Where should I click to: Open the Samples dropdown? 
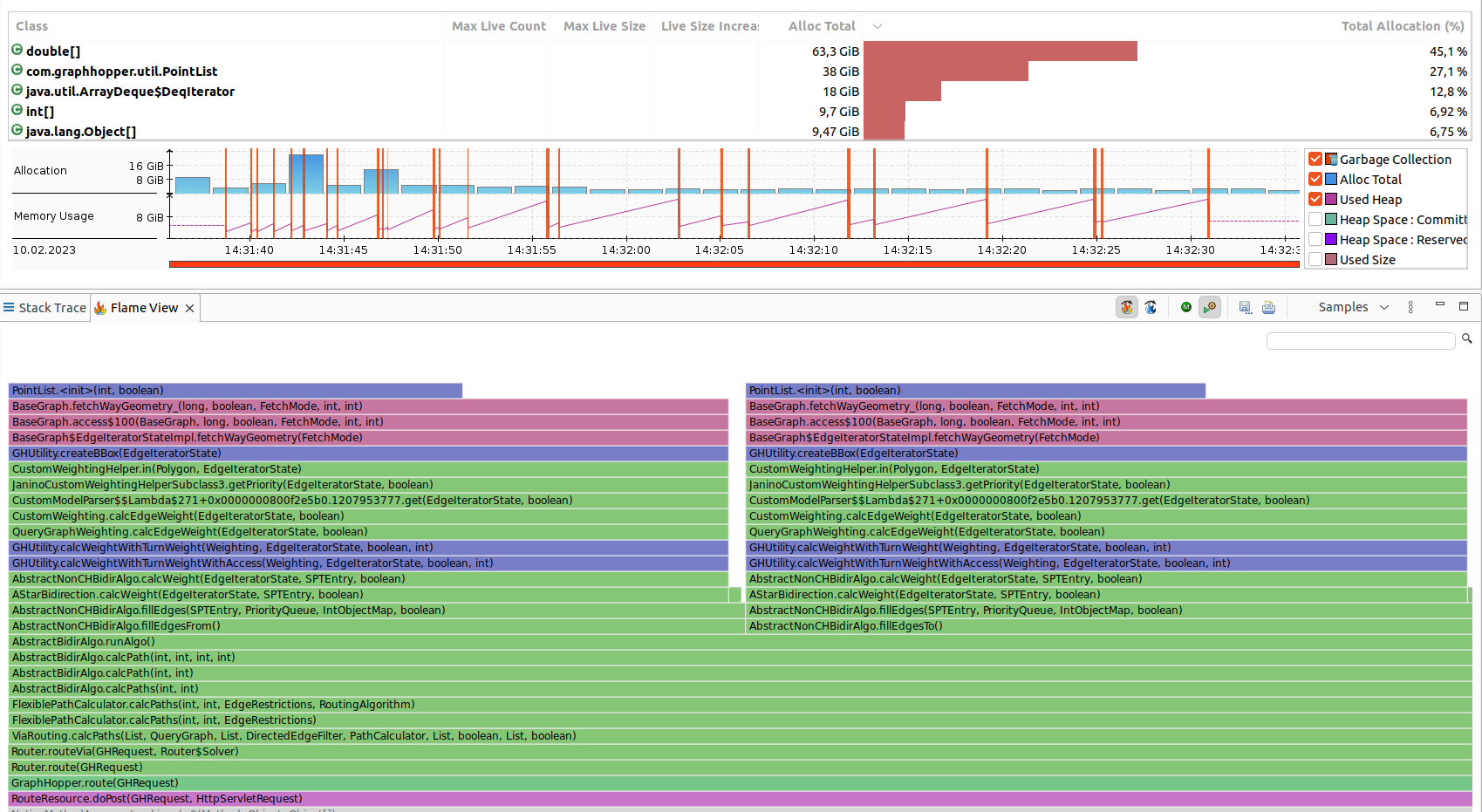click(x=1353, y=307)
